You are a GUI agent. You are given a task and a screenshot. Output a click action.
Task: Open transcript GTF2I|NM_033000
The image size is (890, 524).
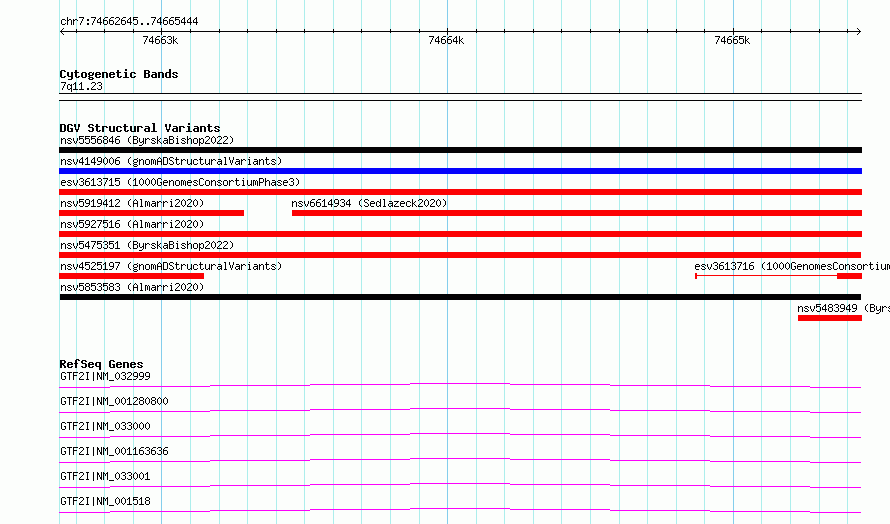tap(105, 426)
